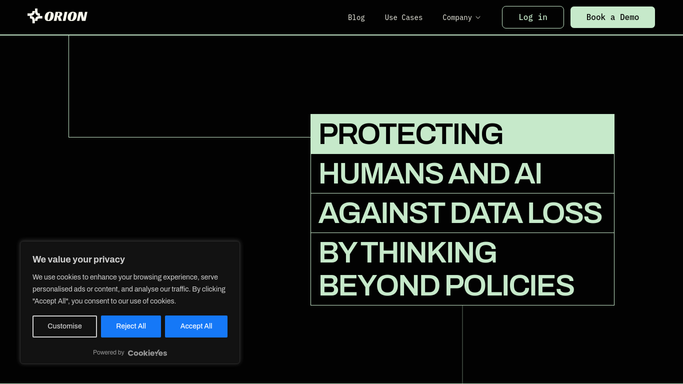683x384 pixels.
Task: Click the AGAINST DATA LOSS headline row
Action: 462,213
